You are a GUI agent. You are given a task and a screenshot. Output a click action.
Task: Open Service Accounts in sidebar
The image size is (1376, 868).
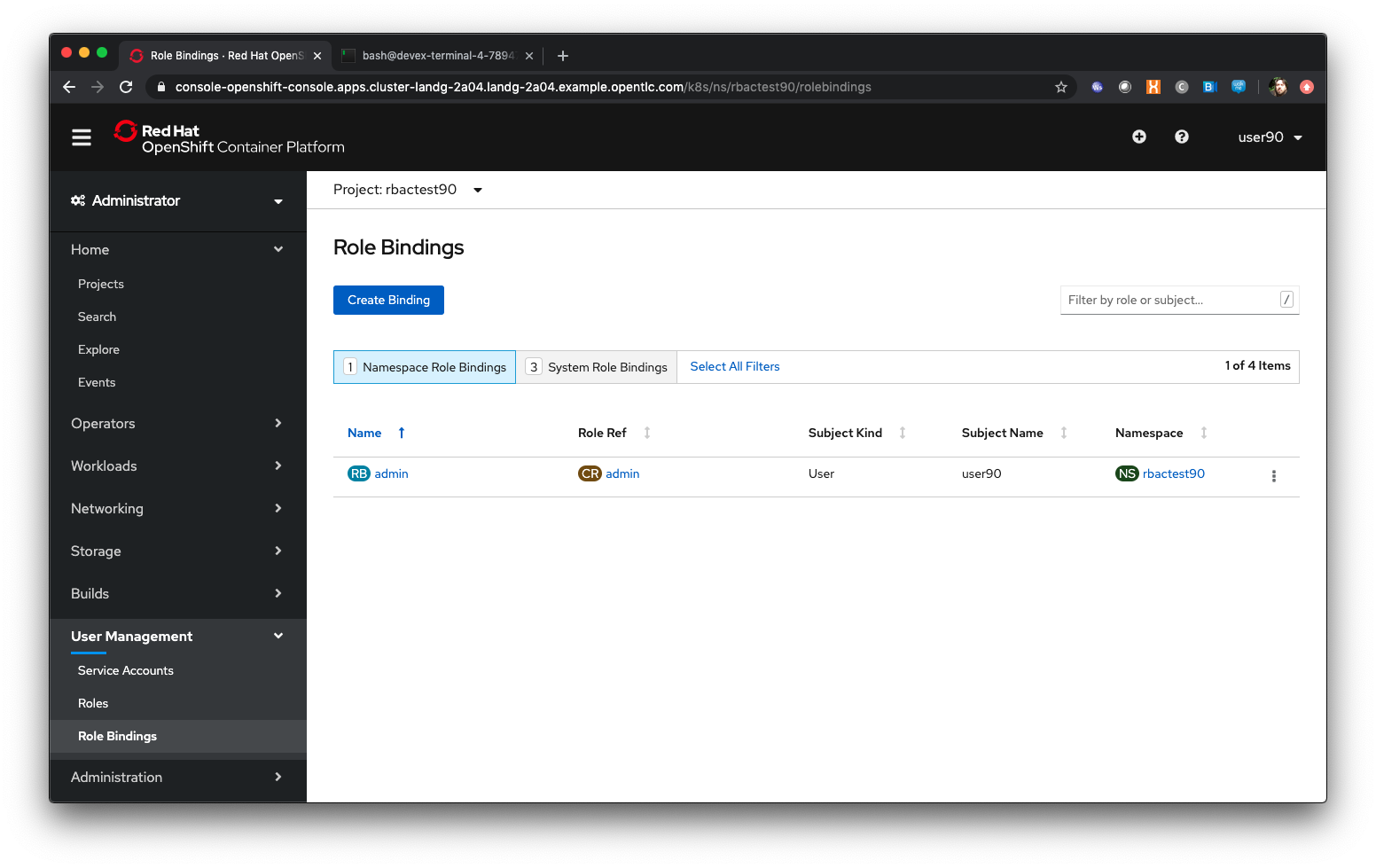126,670
